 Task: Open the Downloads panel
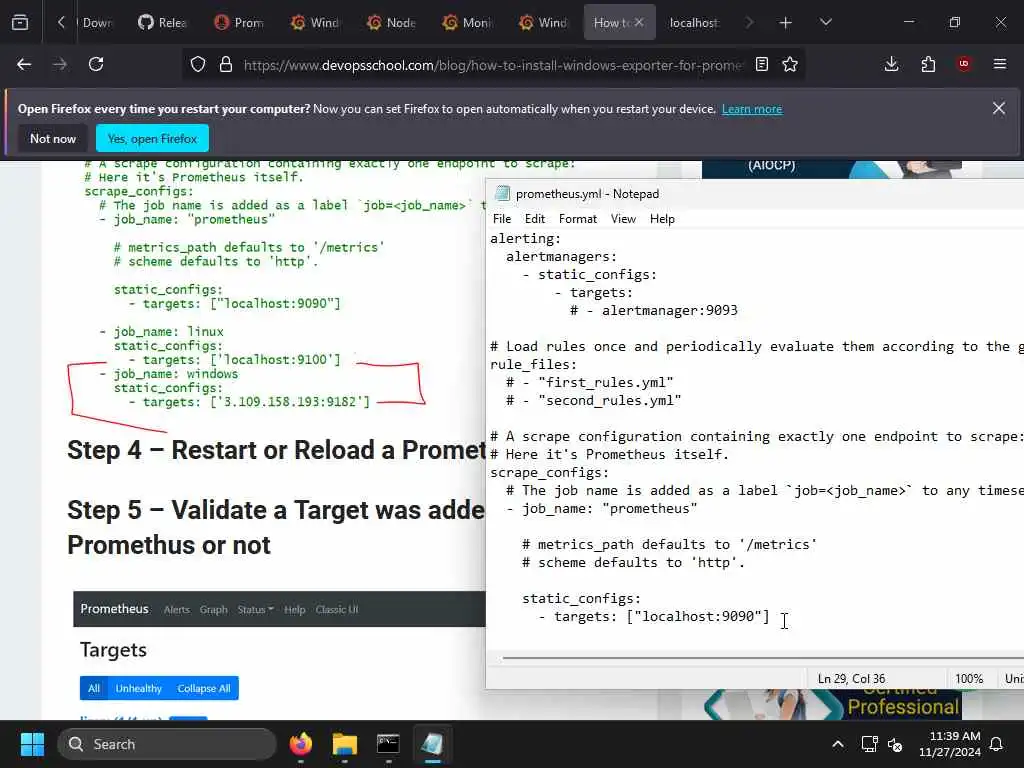pos(891,64)
